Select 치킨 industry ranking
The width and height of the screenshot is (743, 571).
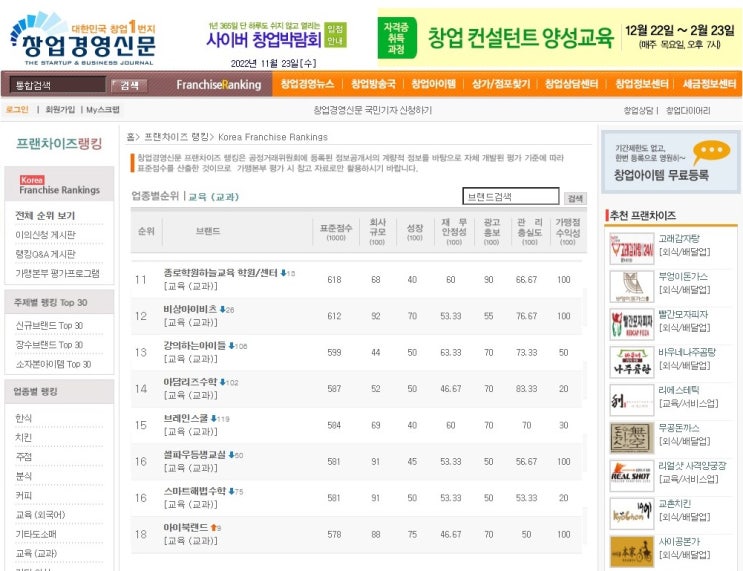(x=24, y=437)
